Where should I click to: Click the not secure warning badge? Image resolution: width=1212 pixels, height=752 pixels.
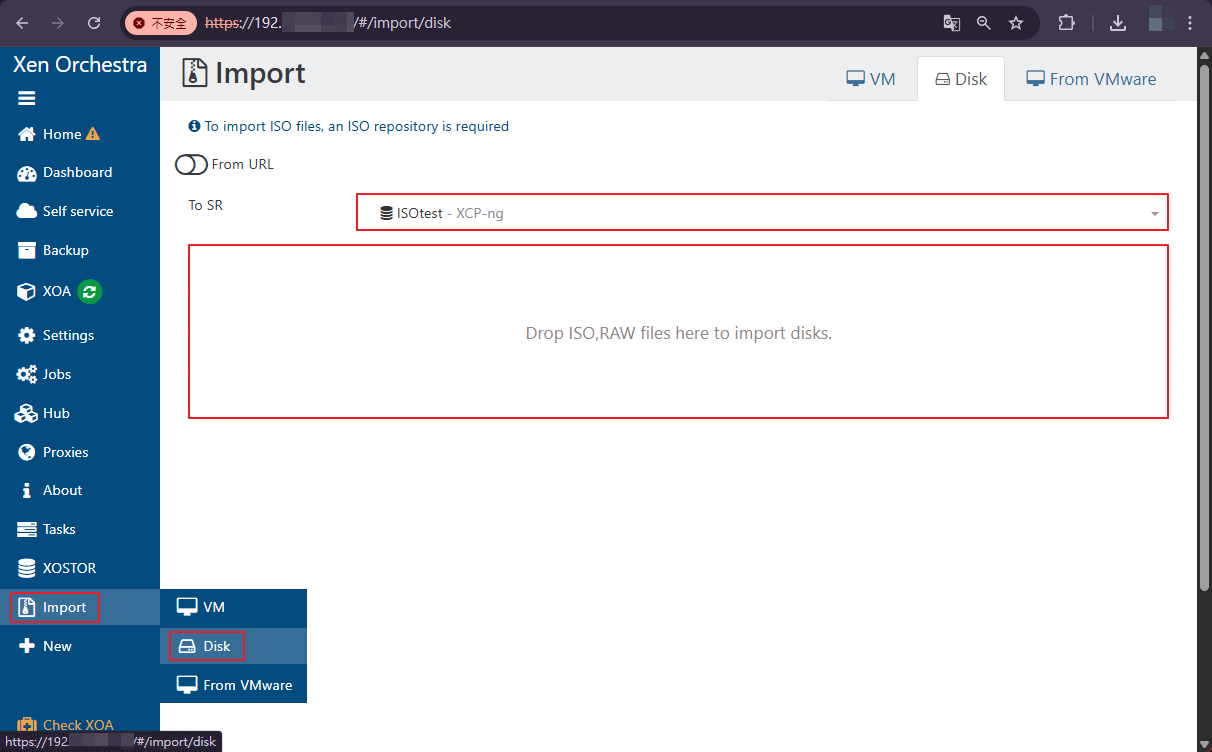coord(160,22)
